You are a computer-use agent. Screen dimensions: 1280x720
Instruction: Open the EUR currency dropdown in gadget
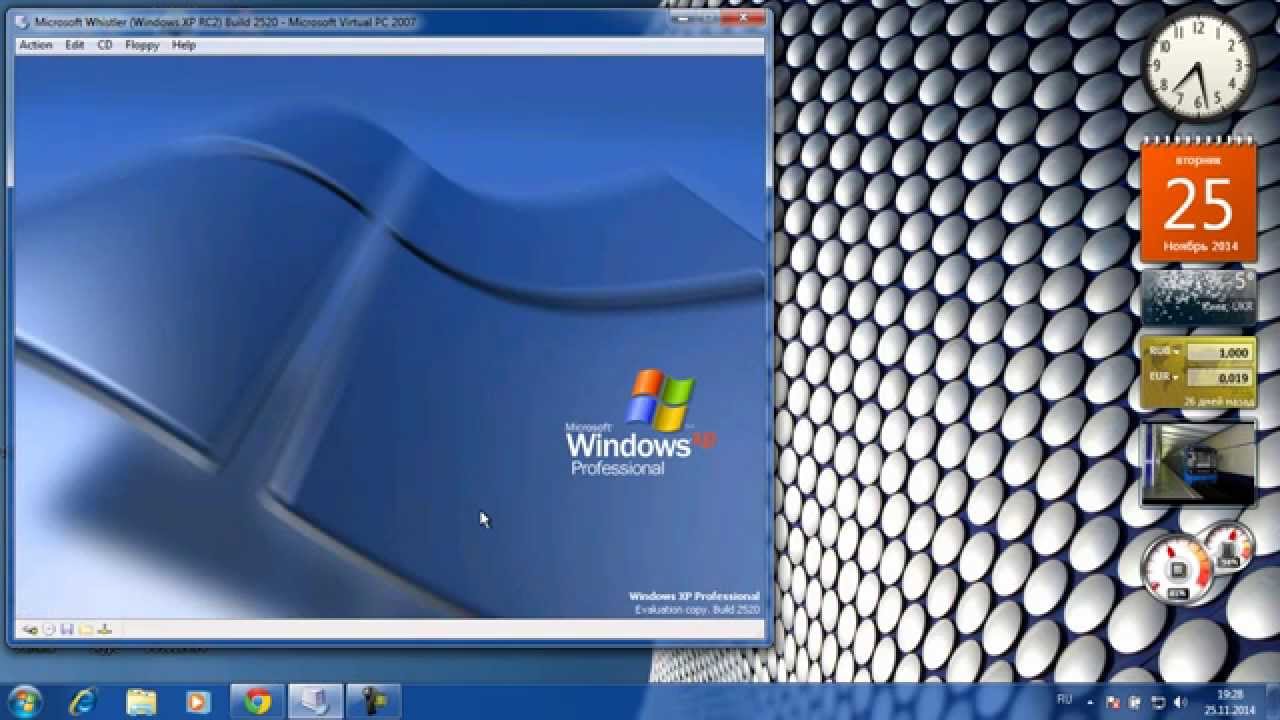click(1165, 377)
